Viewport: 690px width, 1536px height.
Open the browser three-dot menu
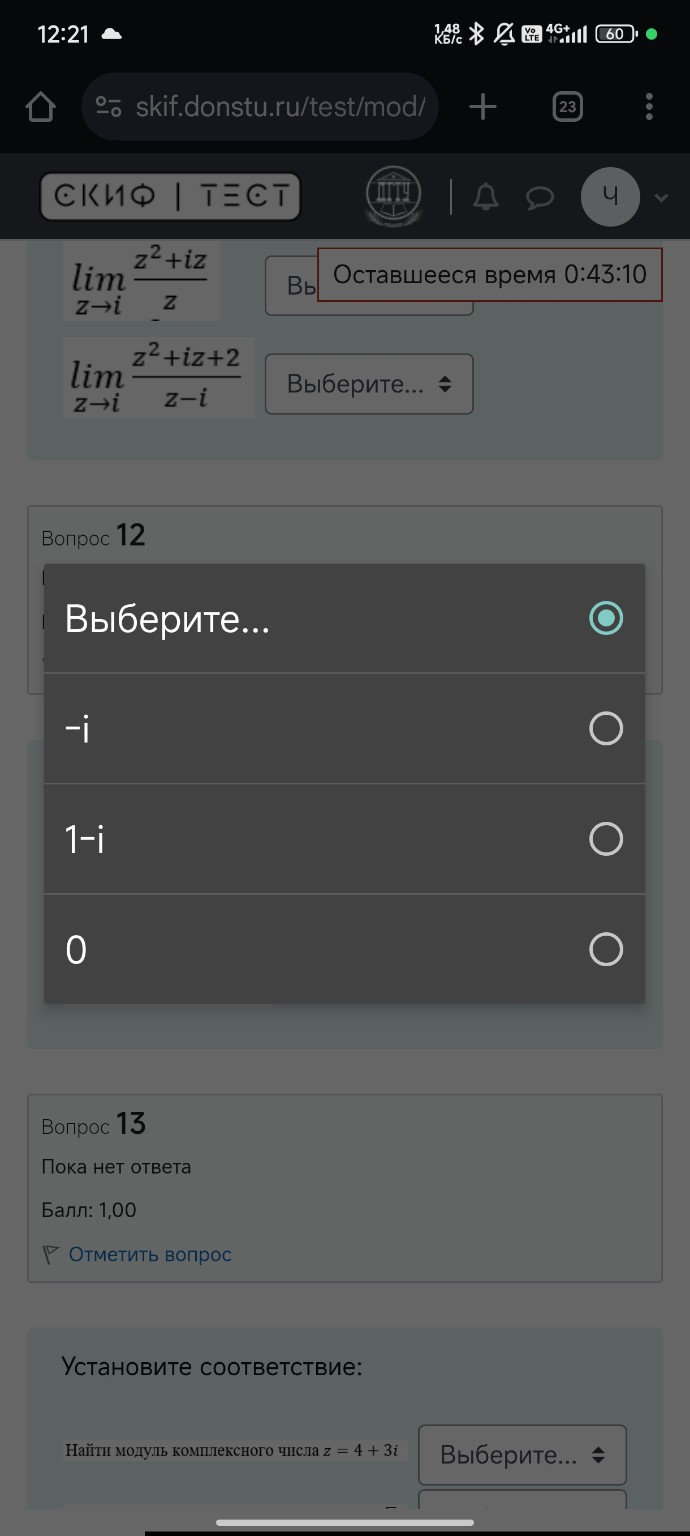coord(649,107)
